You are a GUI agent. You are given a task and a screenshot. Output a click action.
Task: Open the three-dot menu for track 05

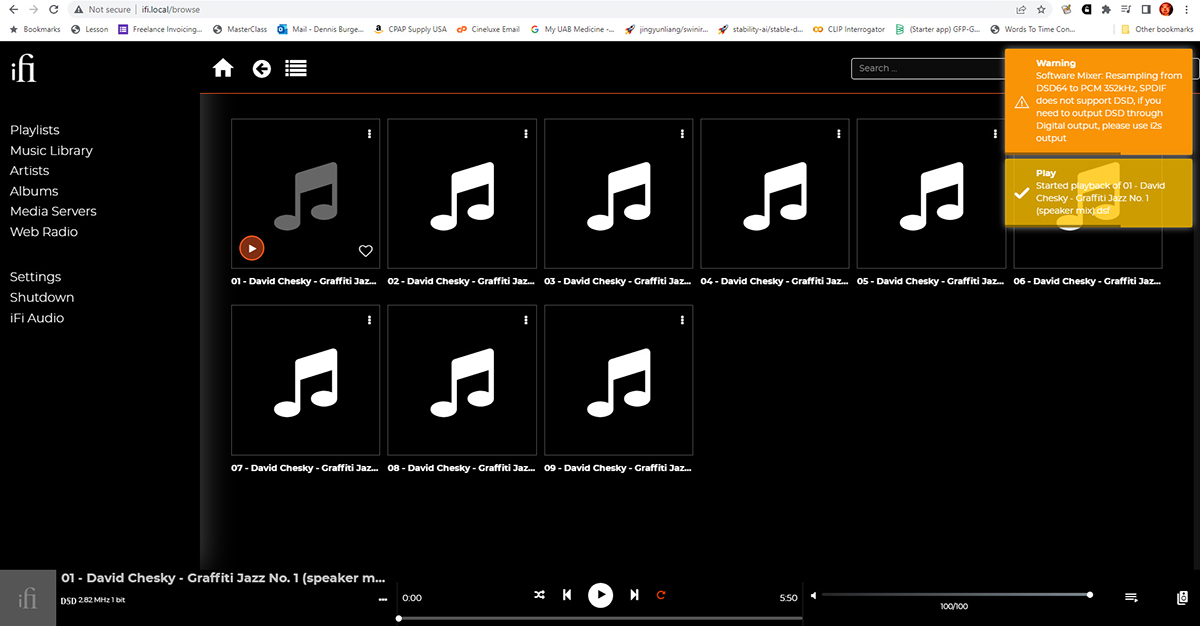(996, 134)
